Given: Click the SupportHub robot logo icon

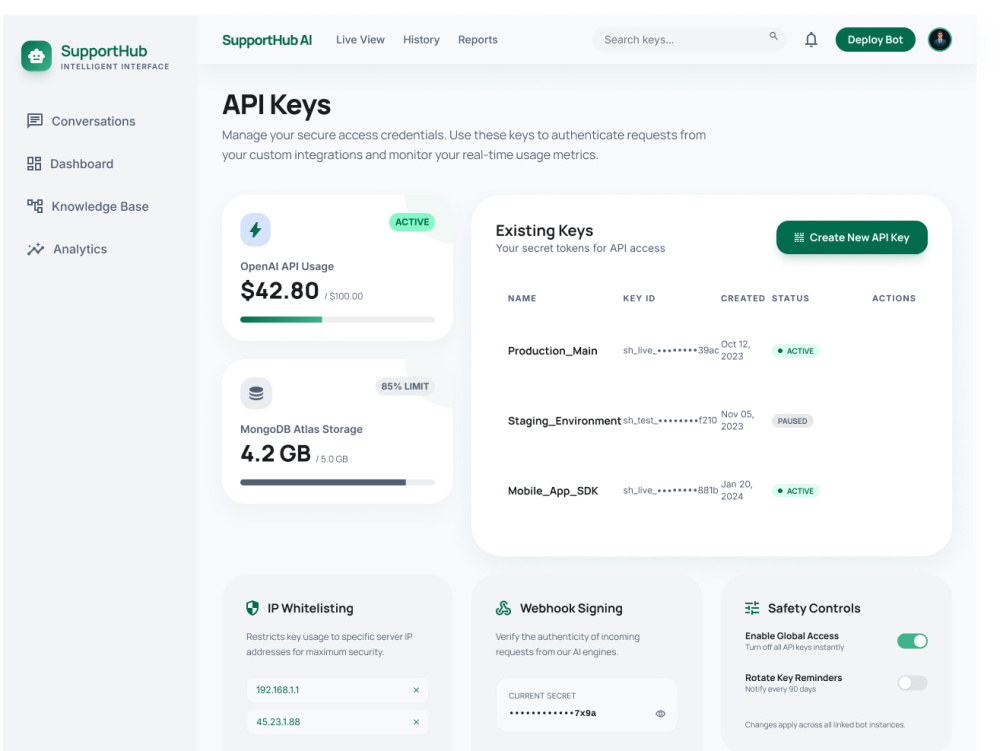Looking at the screenshot, I should (x=36, y=56).
